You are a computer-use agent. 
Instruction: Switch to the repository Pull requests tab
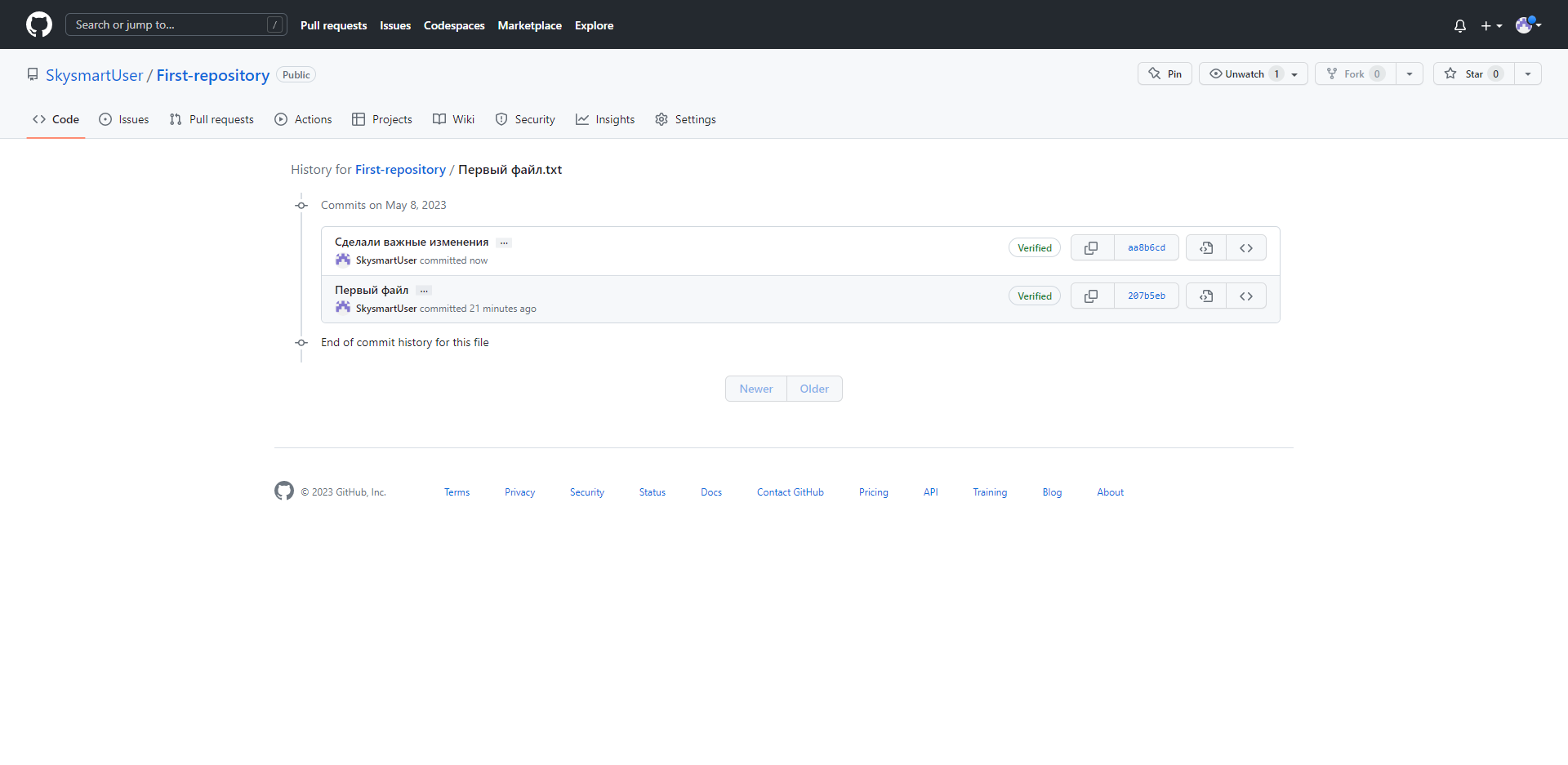(x=212, y=119)
